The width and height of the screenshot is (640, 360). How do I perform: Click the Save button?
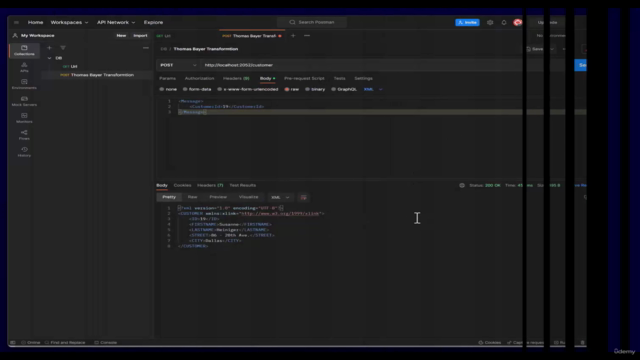536,49
